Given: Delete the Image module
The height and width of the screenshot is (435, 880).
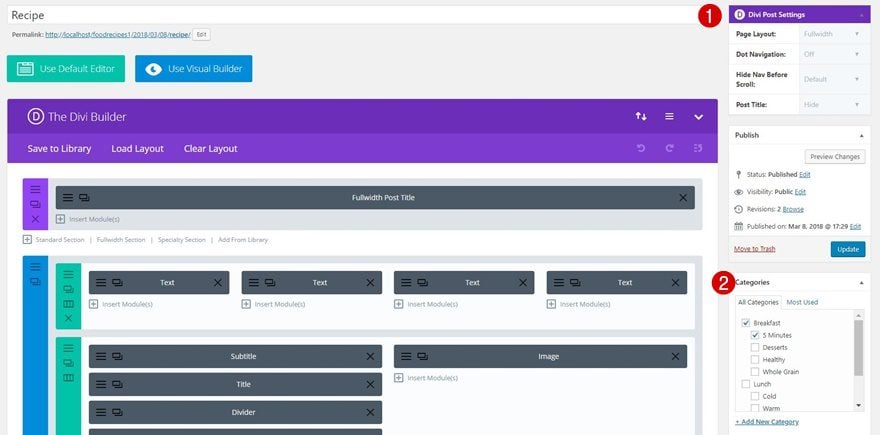Looking at the screenshot, I should click(675, 356).
